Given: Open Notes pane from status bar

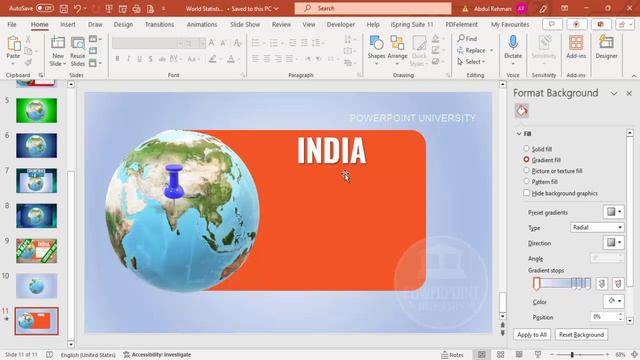Looking at the screenshot, I should 452,355.
